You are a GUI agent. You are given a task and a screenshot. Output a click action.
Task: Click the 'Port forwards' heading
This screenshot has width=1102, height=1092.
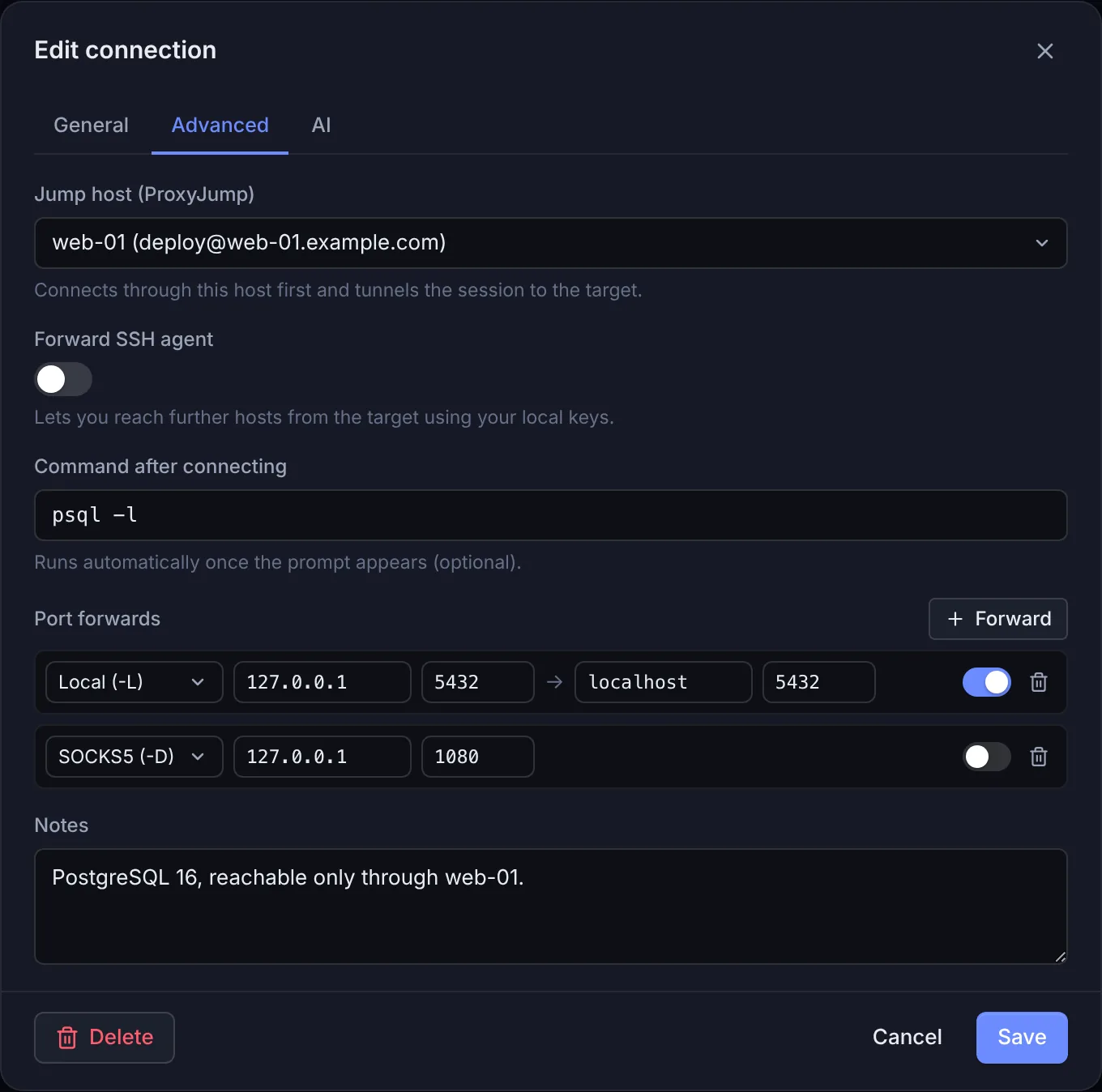pos(97,619)
